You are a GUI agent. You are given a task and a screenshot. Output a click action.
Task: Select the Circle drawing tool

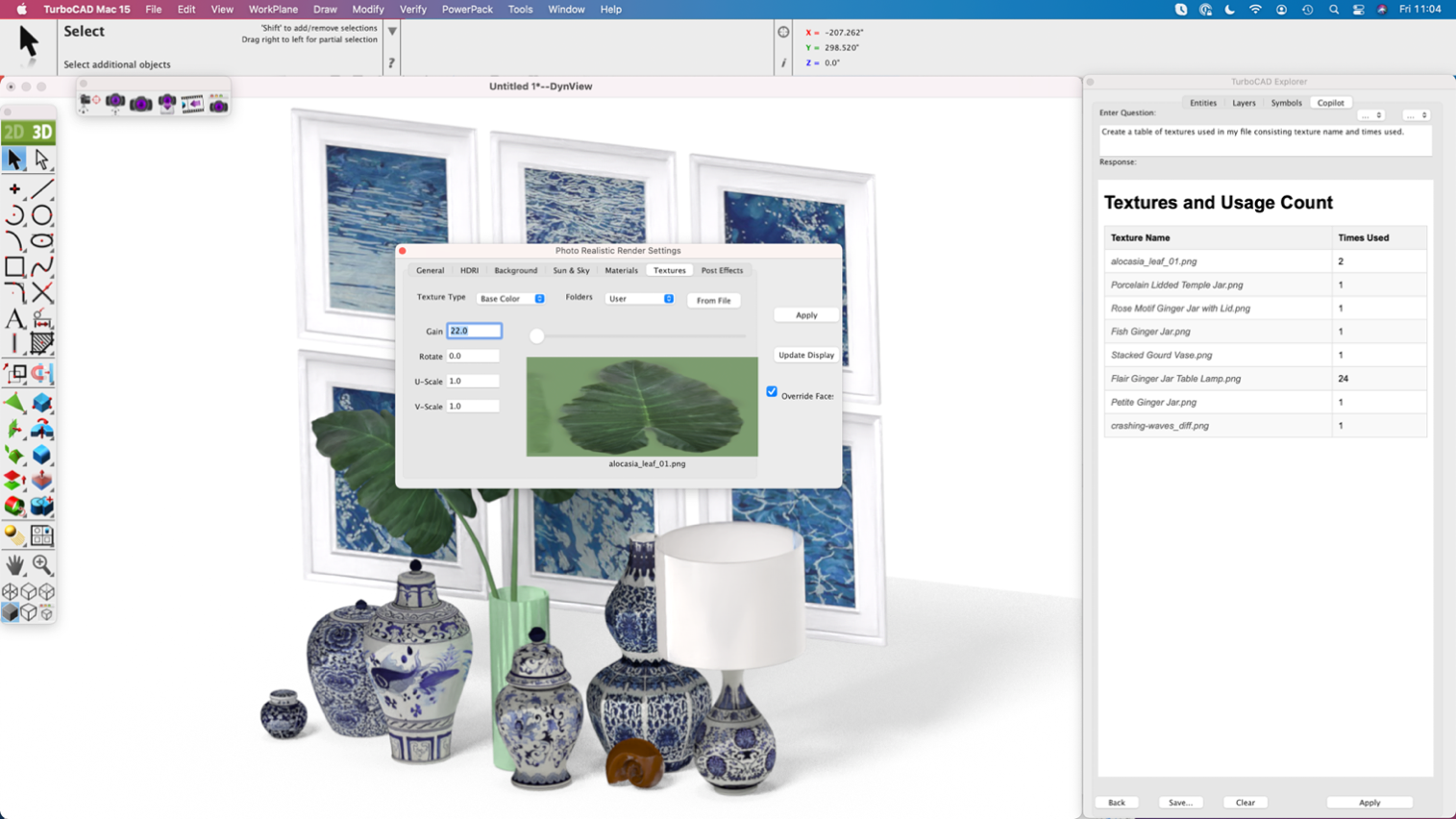click(x=39, y=215)
